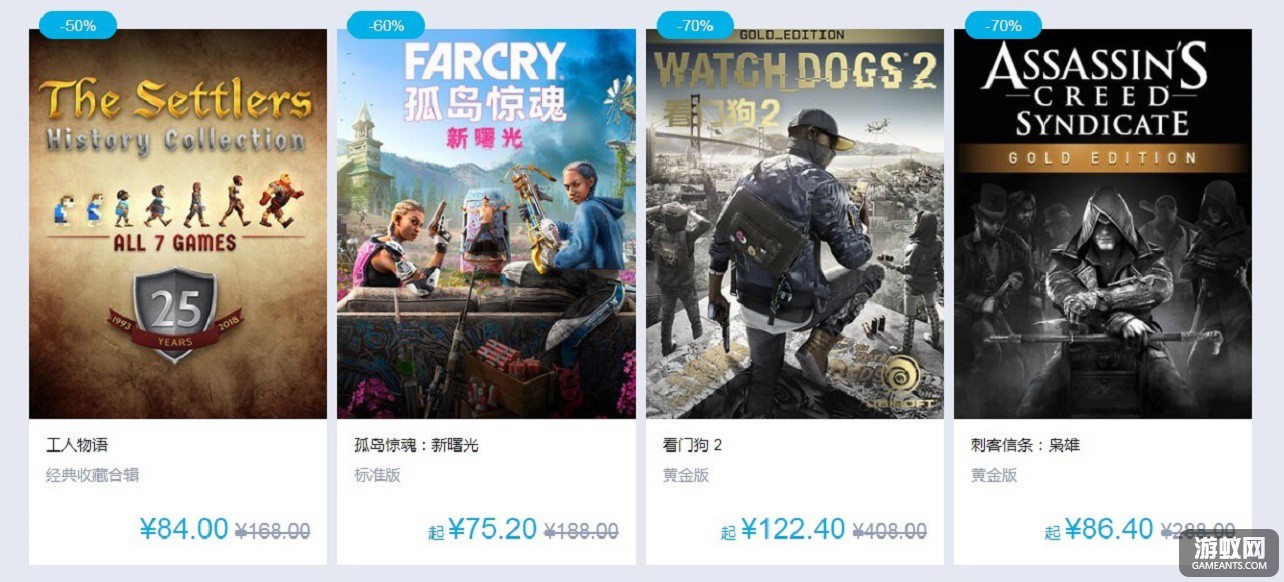Select the 工人物语 game title
This screenshot has height=582, width=1284.
76,445
